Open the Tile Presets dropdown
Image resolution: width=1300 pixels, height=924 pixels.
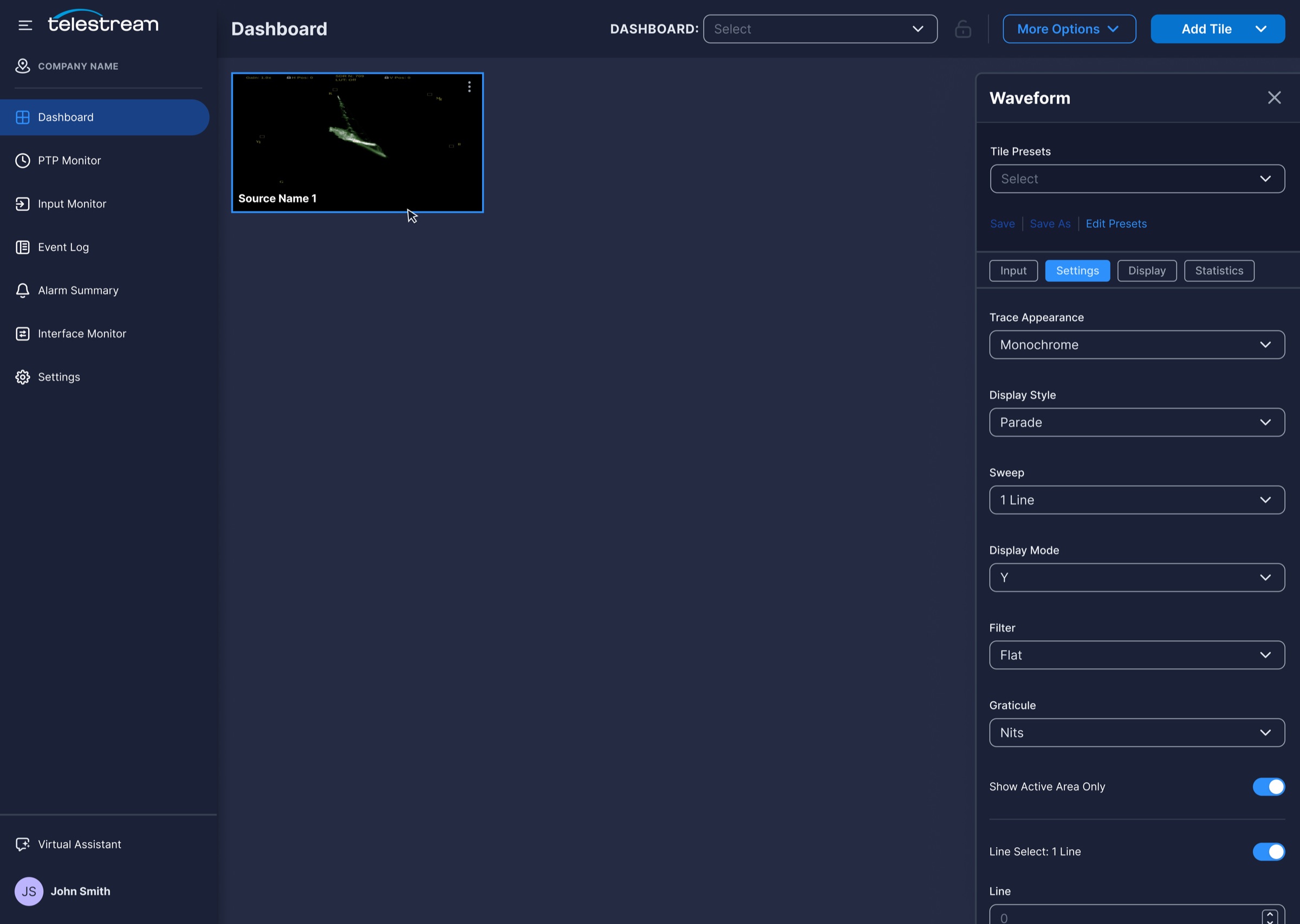(x=1137, y=179)
